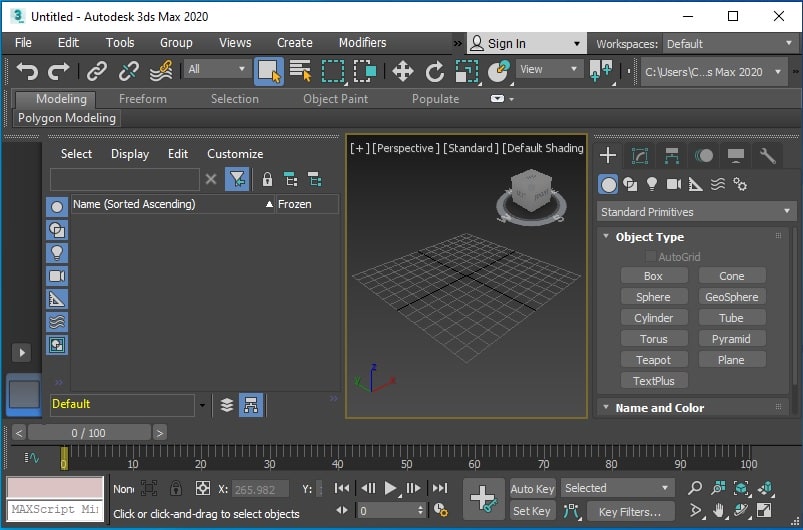Open the Display tab in the command panel

point(735,155)
